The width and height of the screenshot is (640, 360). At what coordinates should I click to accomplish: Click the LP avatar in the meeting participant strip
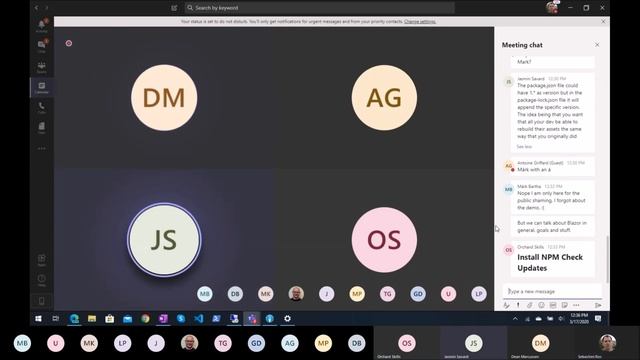point(479,294)
